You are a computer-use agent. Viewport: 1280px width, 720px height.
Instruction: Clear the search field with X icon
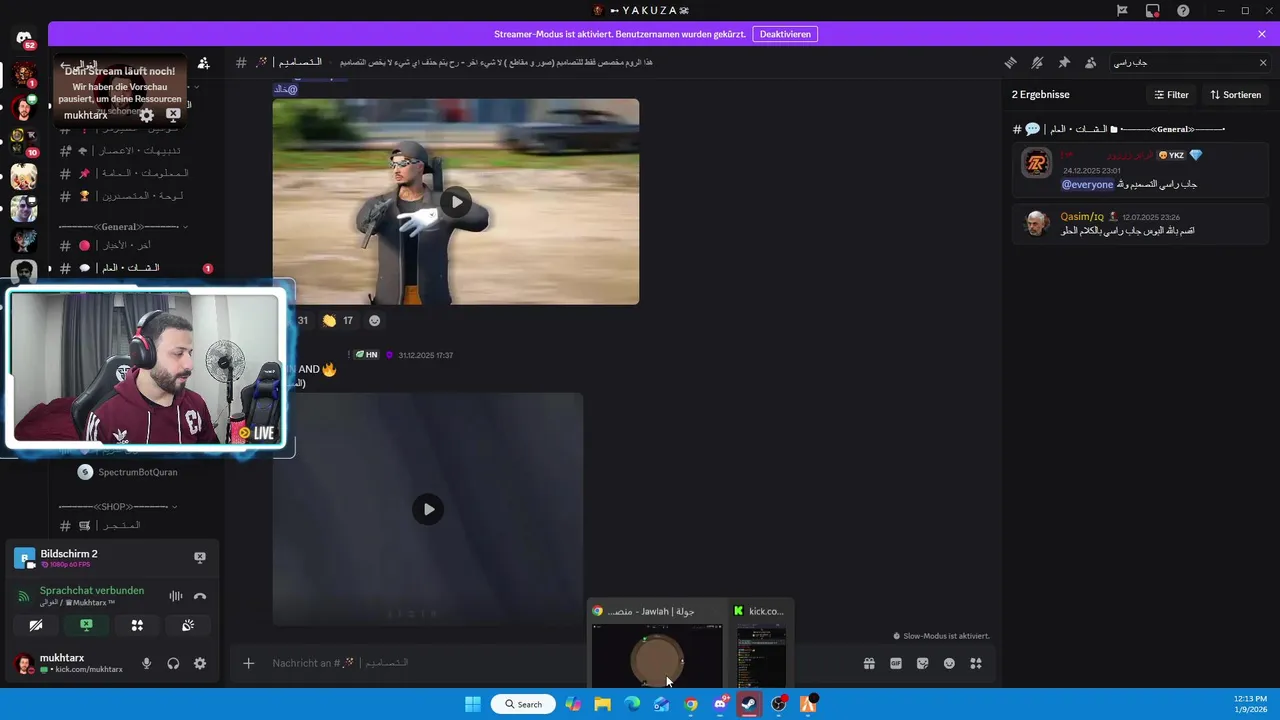coord(1263,62)
